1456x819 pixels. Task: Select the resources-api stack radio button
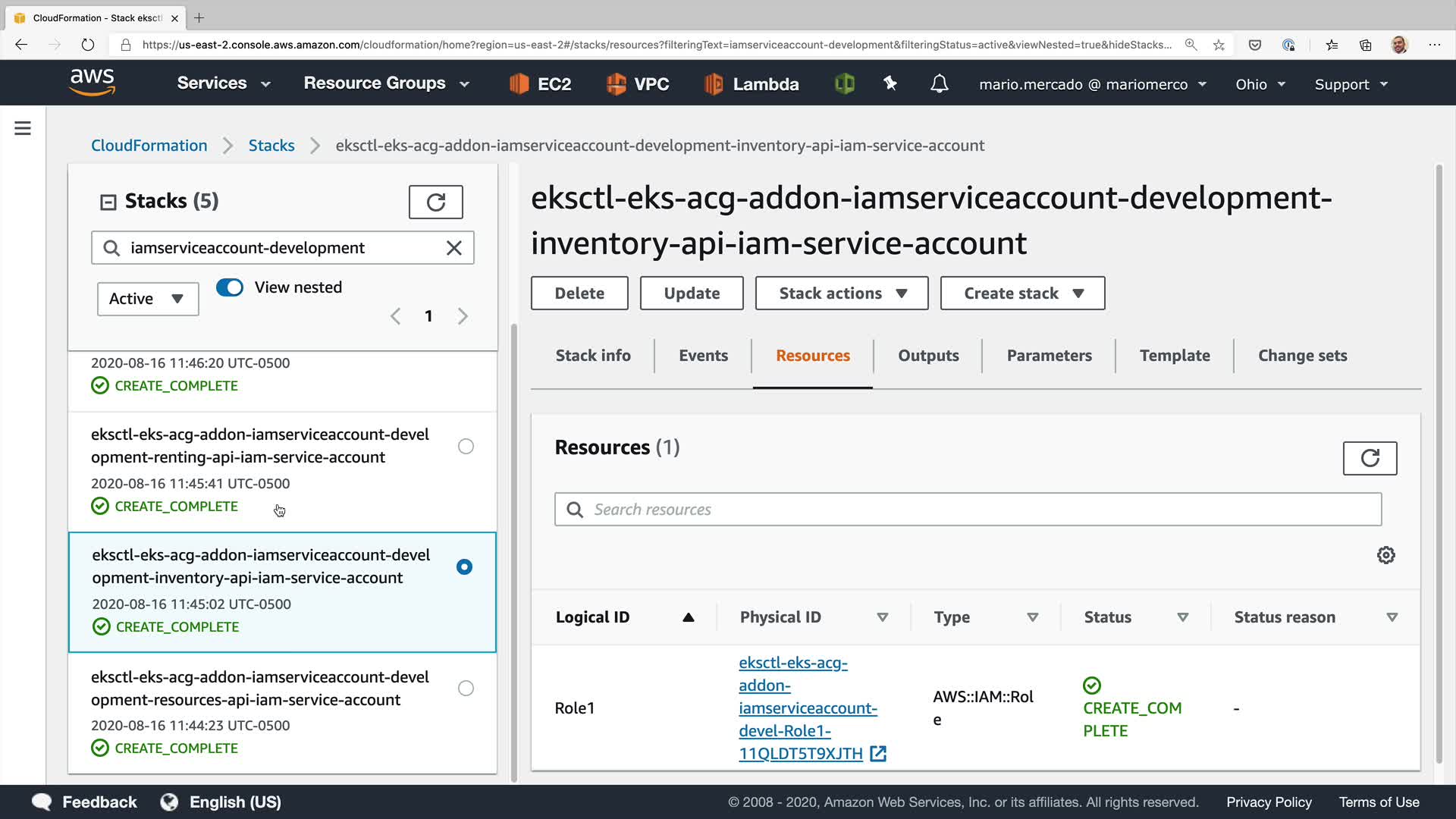click(466, 688)
